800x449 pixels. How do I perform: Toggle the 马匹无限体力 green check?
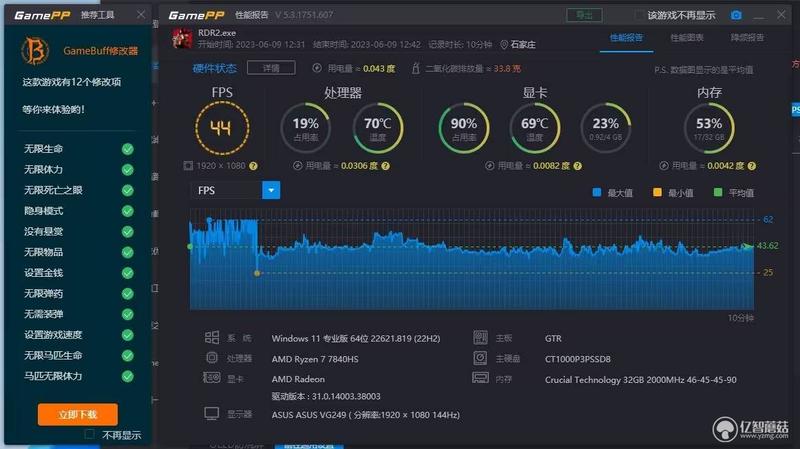tap(128, 376)
